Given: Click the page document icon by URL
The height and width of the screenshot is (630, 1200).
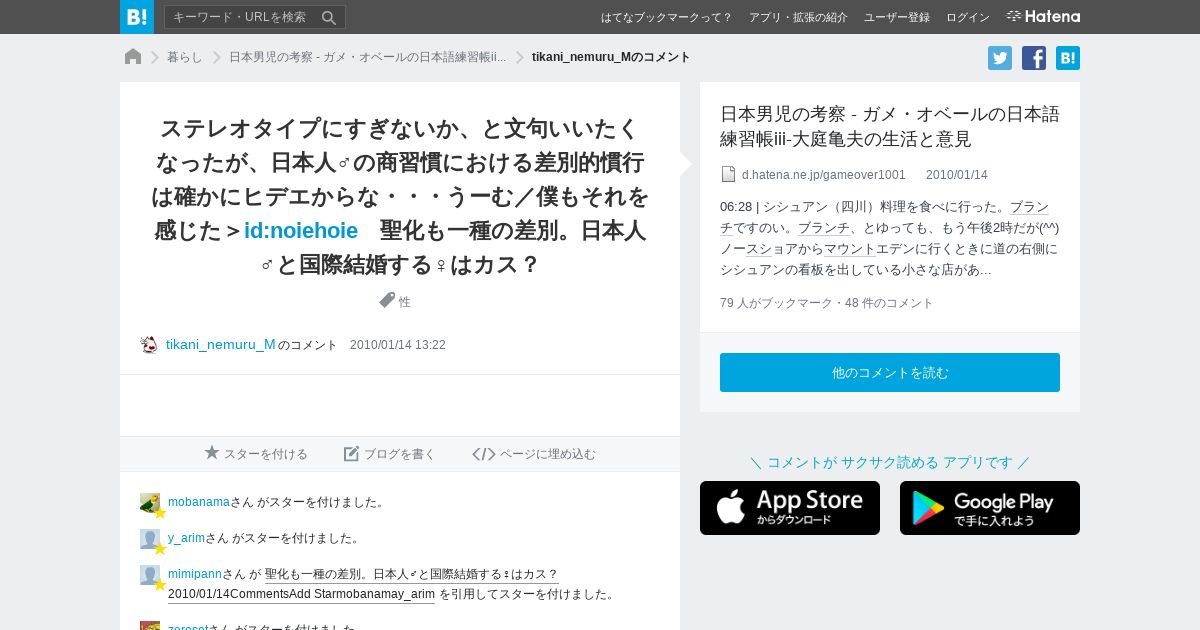Looking at the screenshot, I should 728,174.
